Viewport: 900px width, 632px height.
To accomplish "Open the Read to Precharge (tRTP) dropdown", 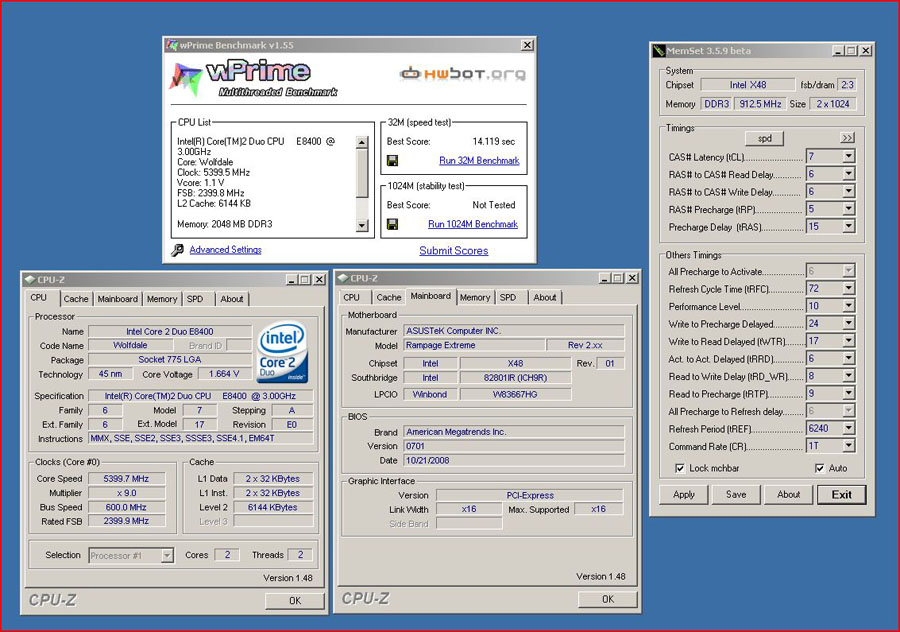I will [848, 394].
